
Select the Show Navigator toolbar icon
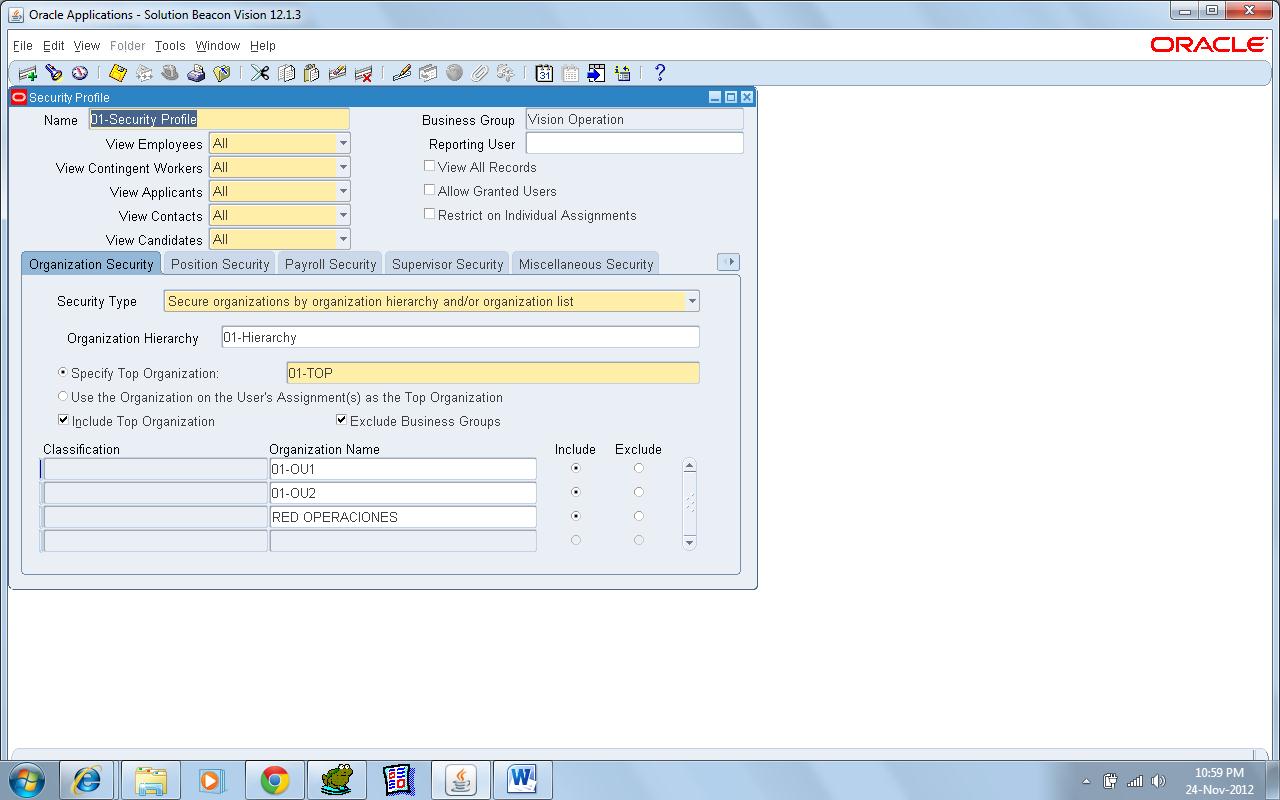(82, 73)
